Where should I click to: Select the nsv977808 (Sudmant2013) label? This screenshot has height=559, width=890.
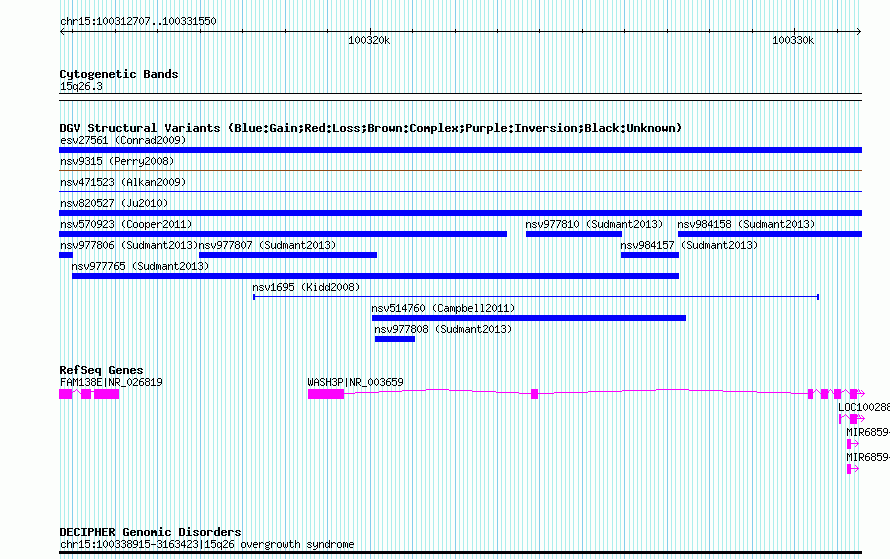[443, 329]
